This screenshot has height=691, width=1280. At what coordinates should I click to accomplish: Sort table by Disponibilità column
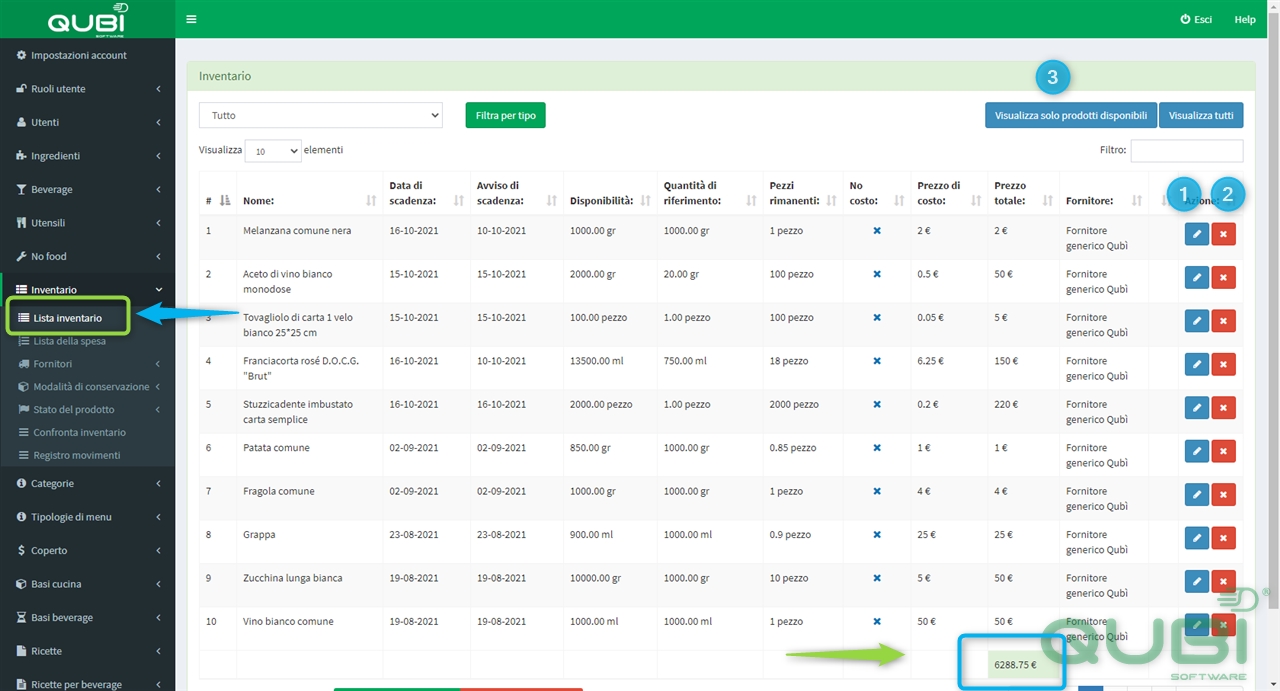[x=645, y=201]
